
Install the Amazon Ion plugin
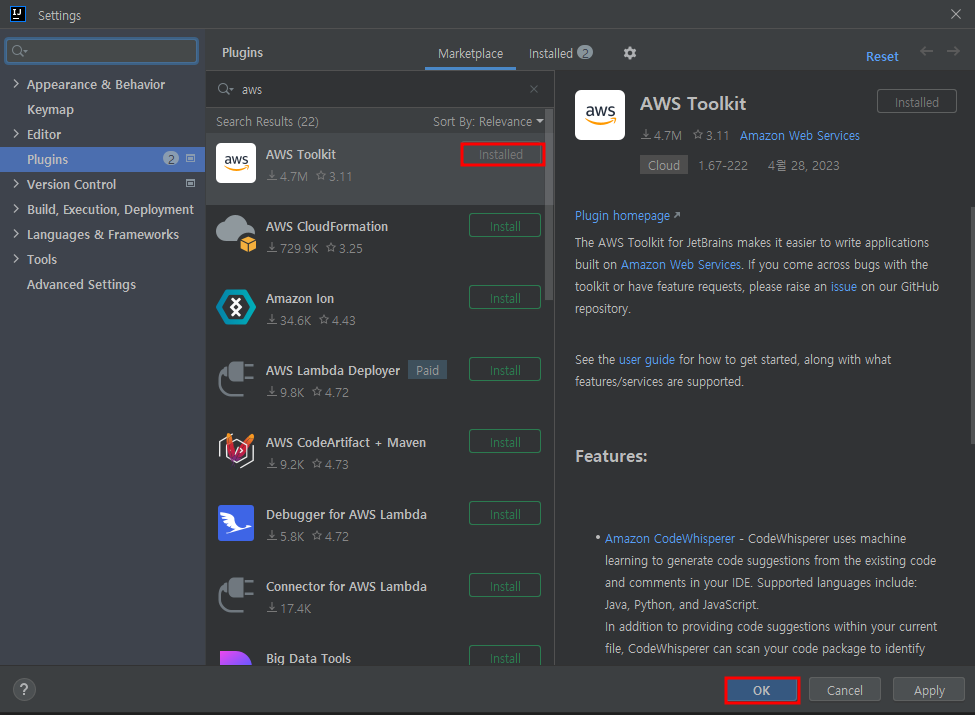point(505,298)
